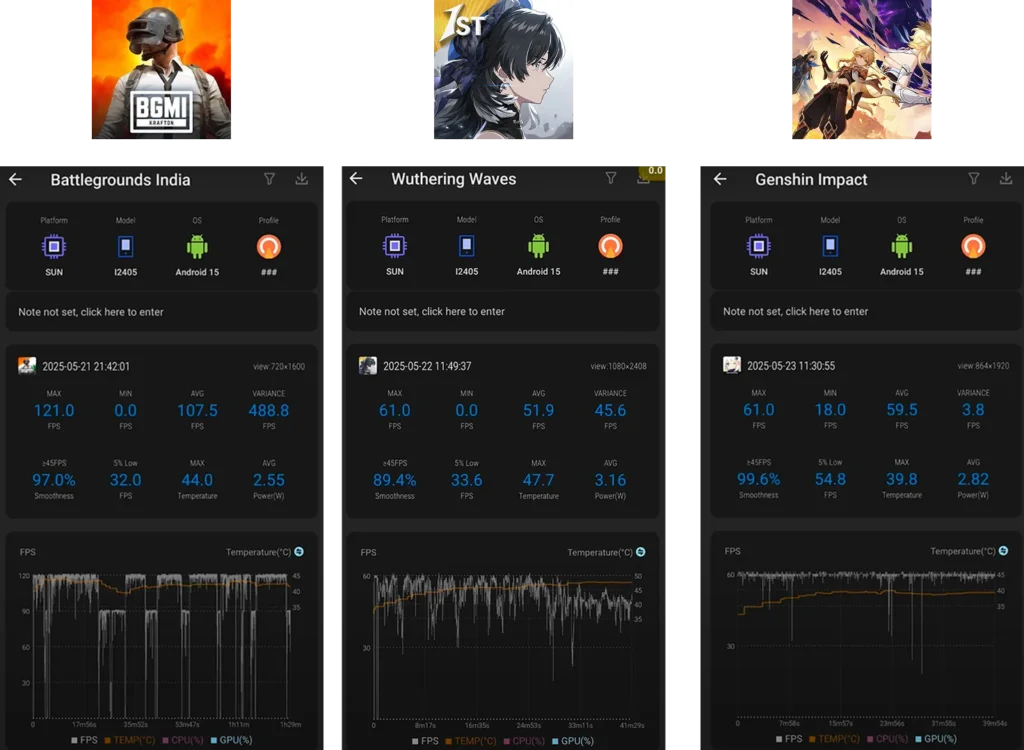
Task: Click Android 15 robot icon in Wuthering Waves
Action: pos(538,246)
